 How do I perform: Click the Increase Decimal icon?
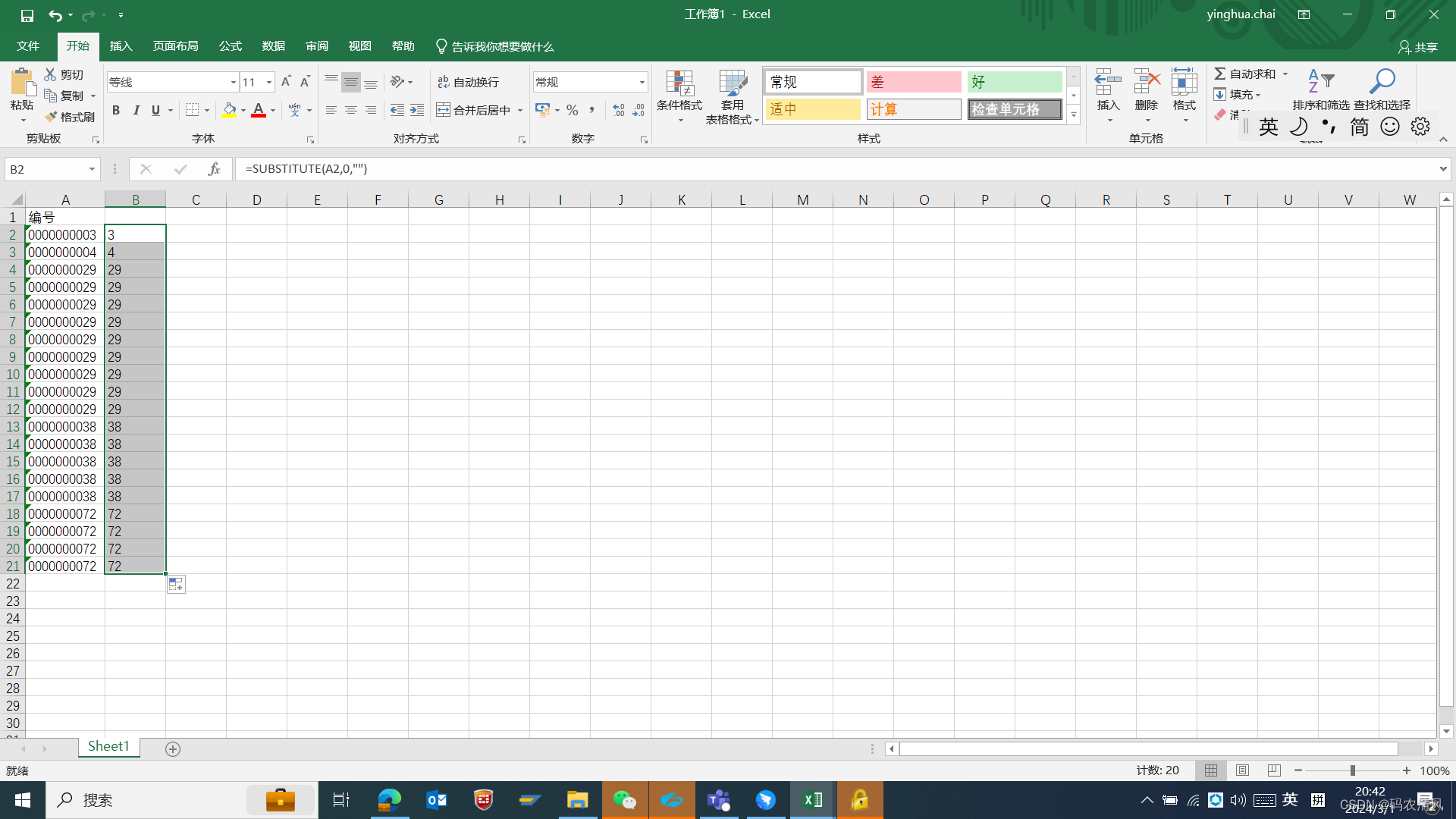619,110
